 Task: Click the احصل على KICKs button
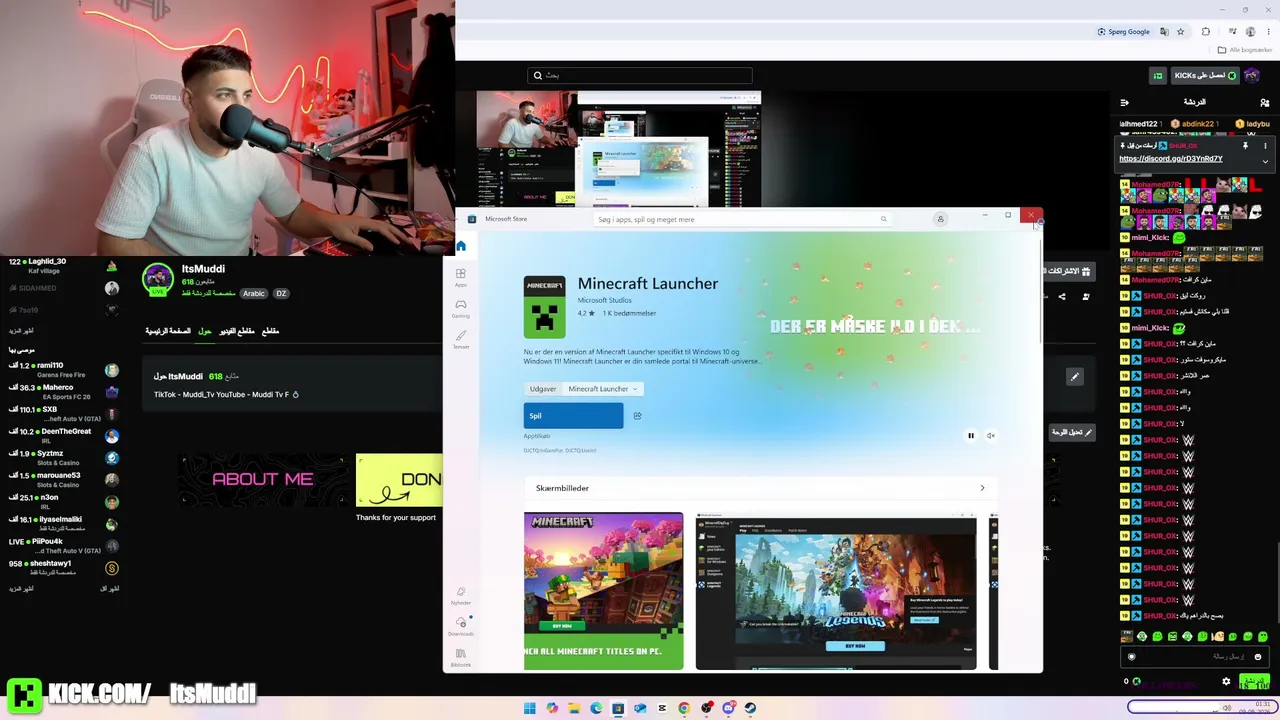(x=1205, y=75)
